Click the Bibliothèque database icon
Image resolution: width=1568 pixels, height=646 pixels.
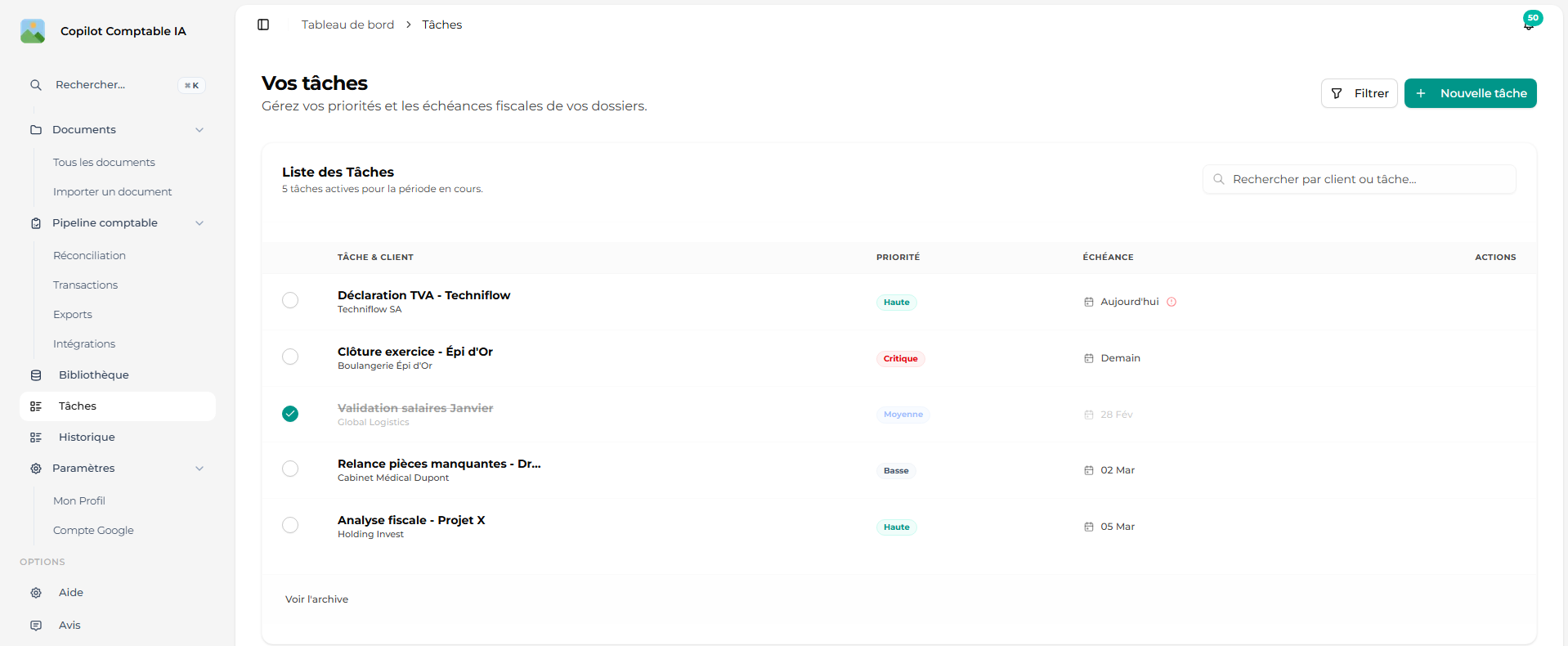click(x=36, y=375)
